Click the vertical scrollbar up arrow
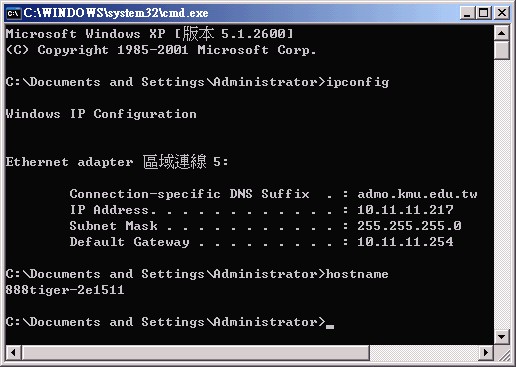 tap(502, 33)
